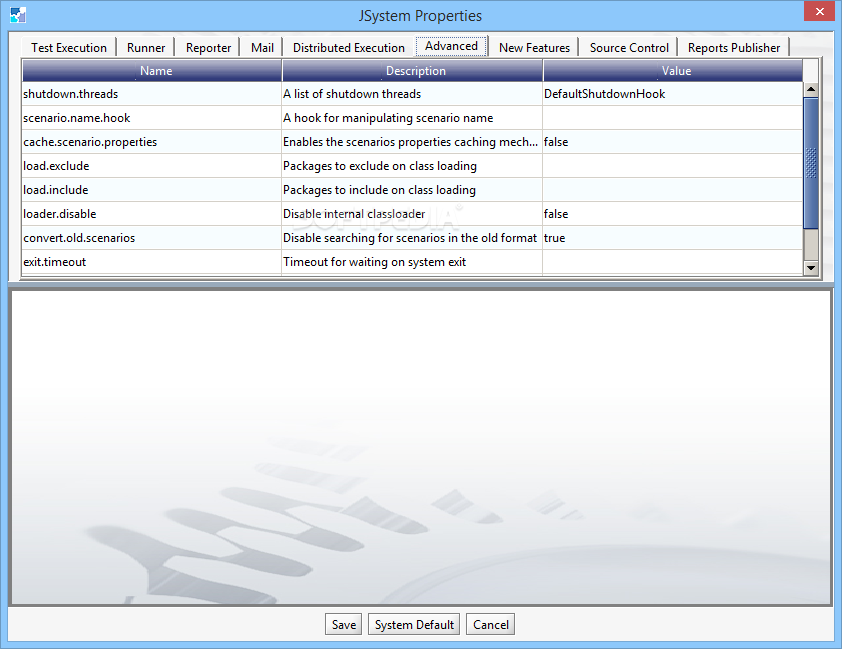Screen dimensions: 842x649
Task: Select the cache.scenario.properties row name
Action: tap(152, 142)
